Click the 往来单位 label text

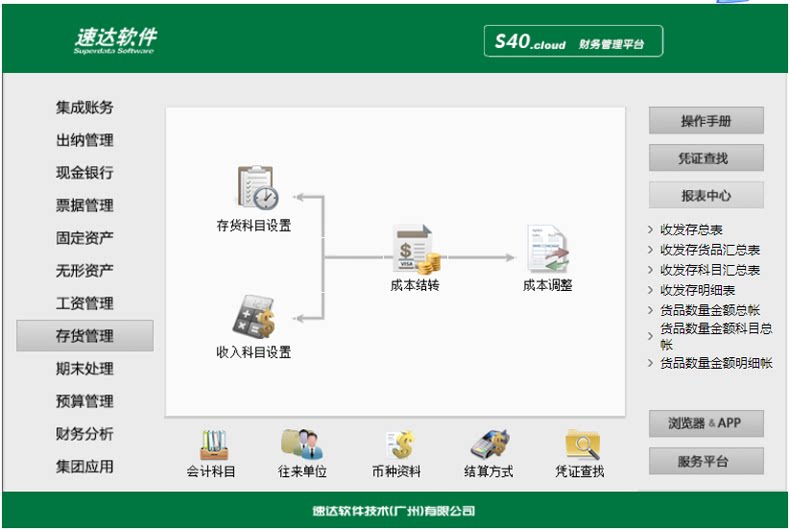tap(302, 472)
